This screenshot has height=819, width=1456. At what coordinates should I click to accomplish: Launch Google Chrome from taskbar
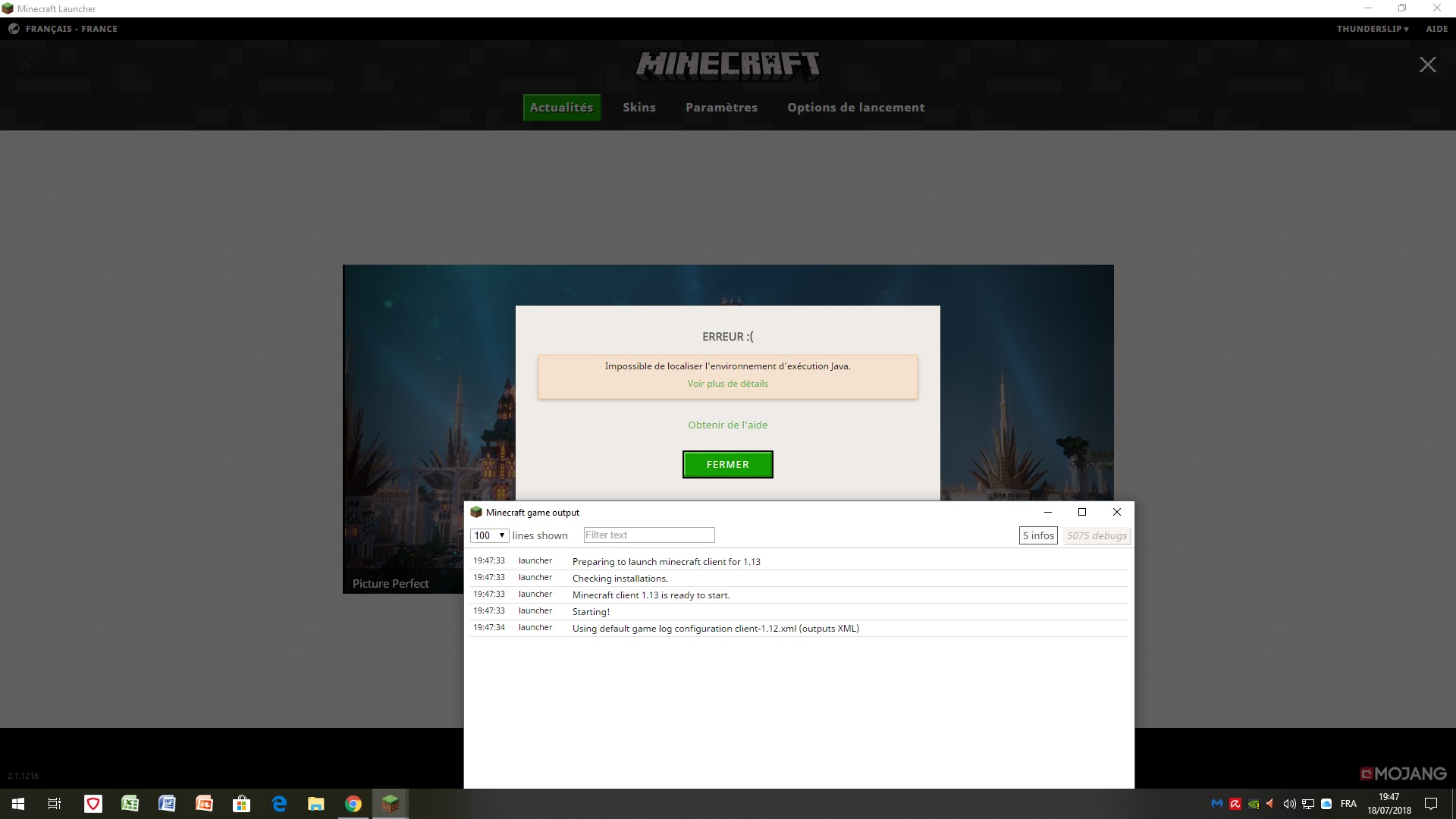(353, 804)
